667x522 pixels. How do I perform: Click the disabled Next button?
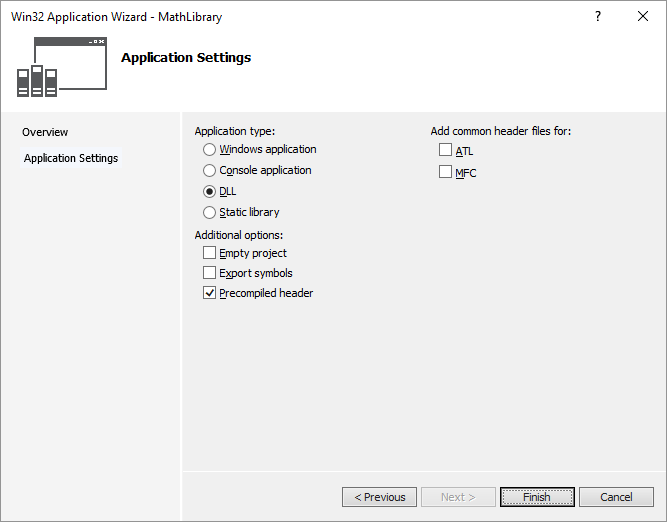458,497
